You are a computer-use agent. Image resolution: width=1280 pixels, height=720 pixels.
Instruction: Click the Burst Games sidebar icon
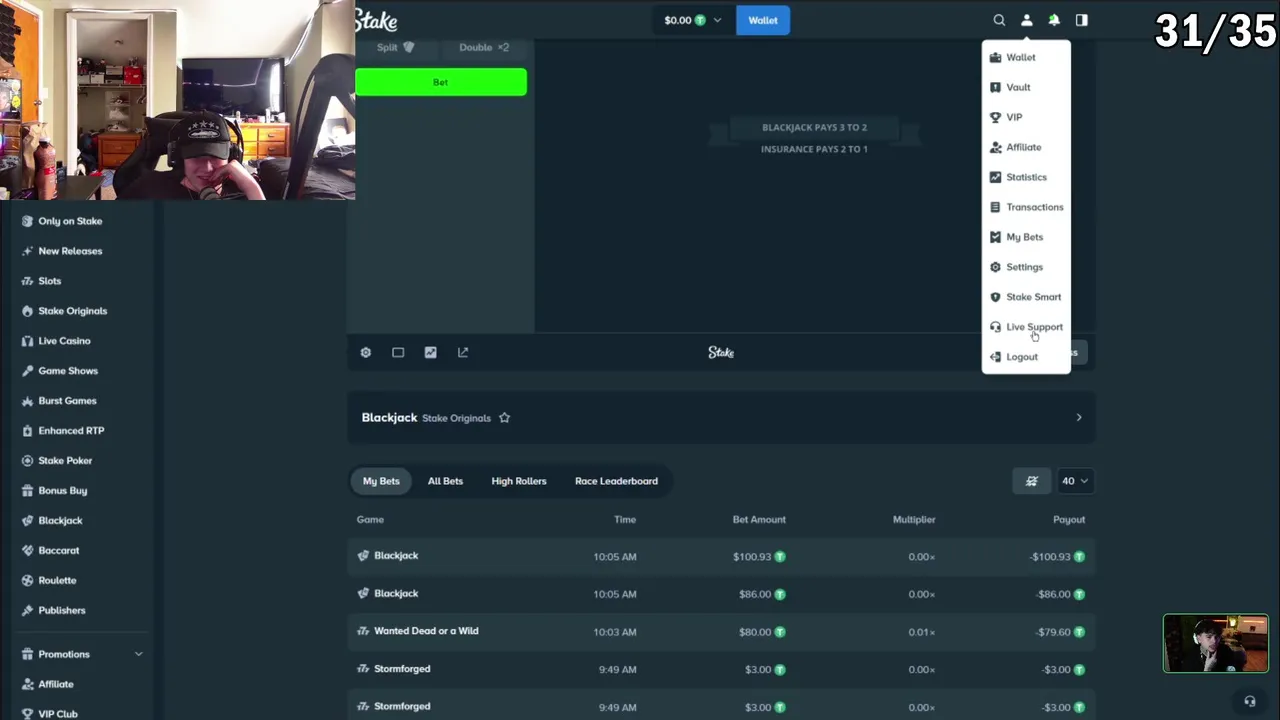pyautogui.click(x=28, y=401)
